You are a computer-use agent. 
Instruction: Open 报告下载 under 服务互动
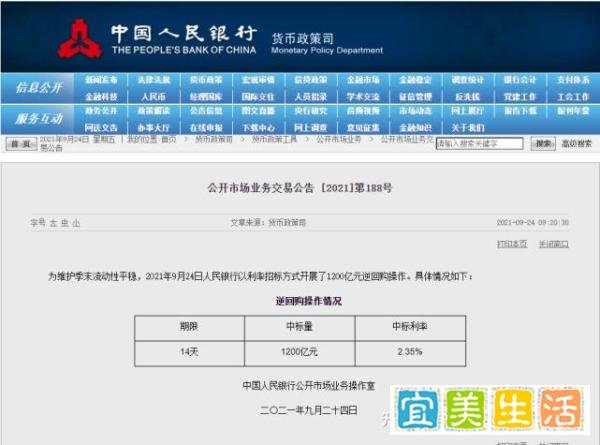[520, 111]
